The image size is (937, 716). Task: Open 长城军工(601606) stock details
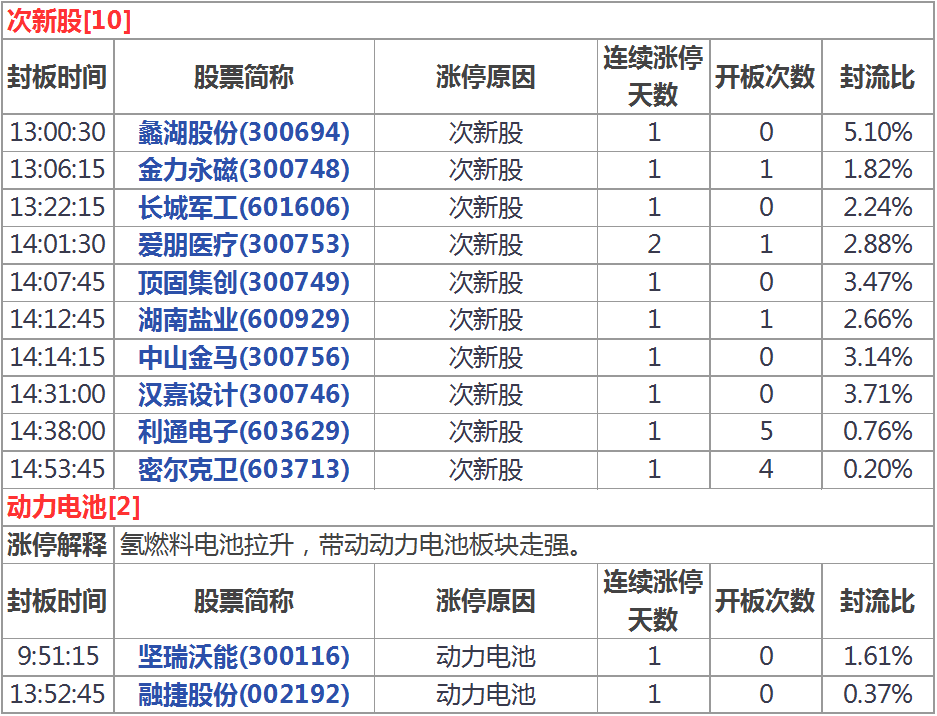click(x=244, y=207)
